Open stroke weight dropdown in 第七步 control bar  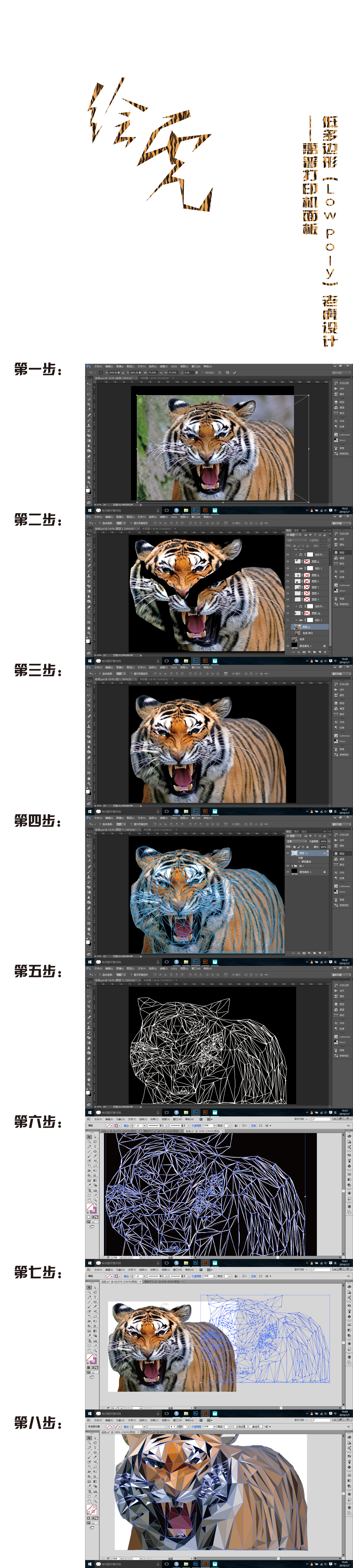144,1276
